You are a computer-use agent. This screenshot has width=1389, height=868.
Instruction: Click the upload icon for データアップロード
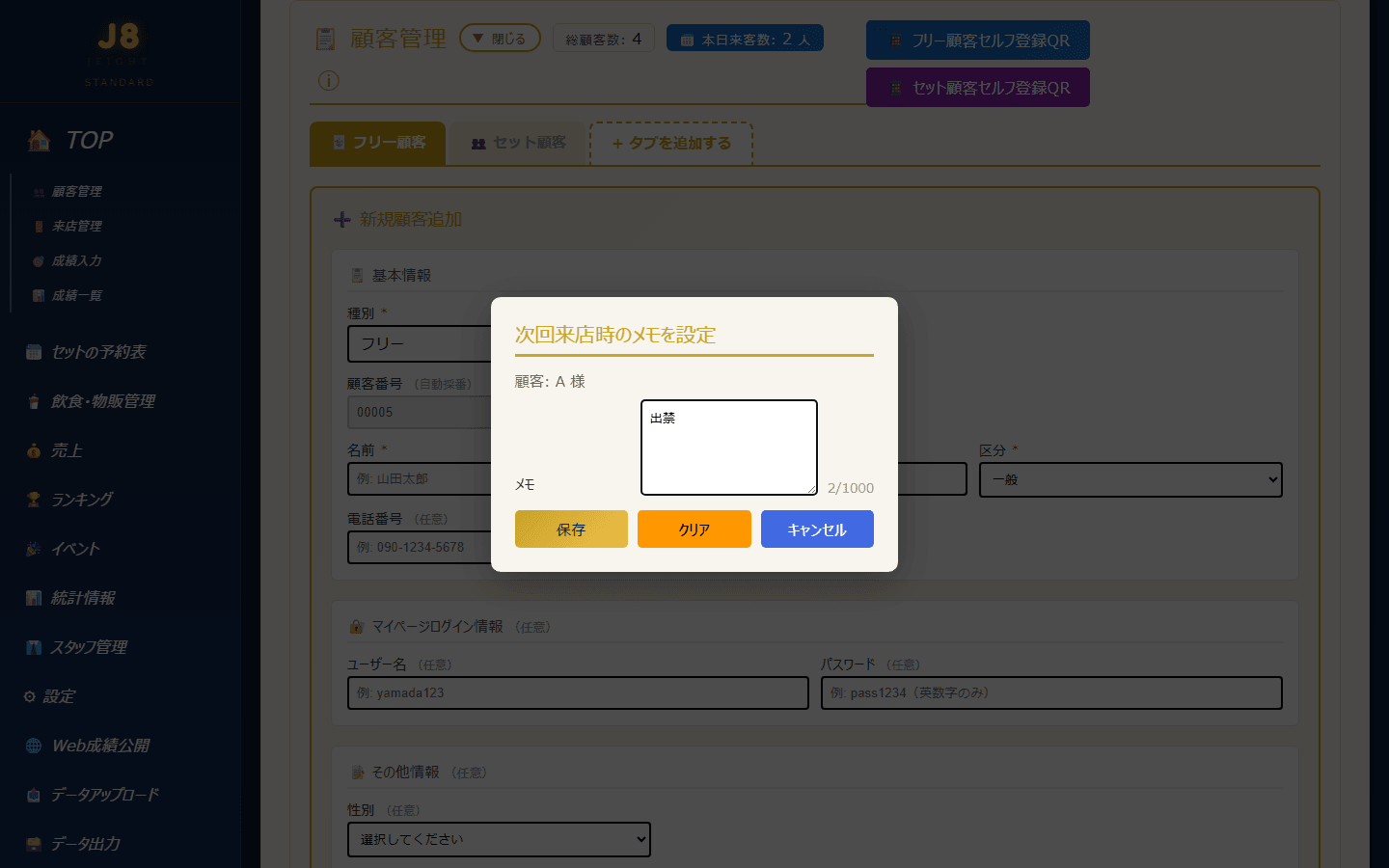[x=34, y=795]
